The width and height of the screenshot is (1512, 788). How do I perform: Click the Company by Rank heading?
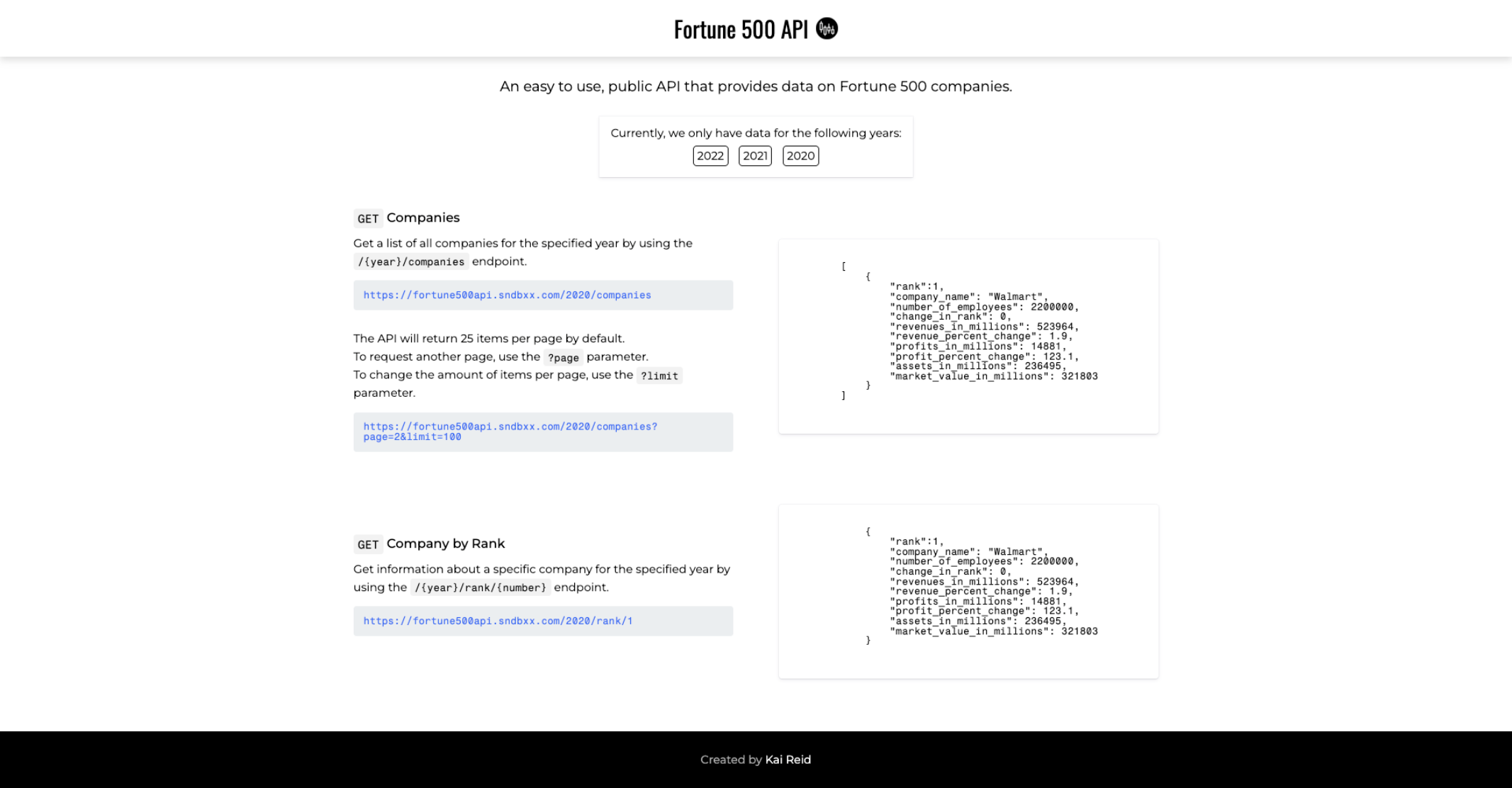coord(446,544)
